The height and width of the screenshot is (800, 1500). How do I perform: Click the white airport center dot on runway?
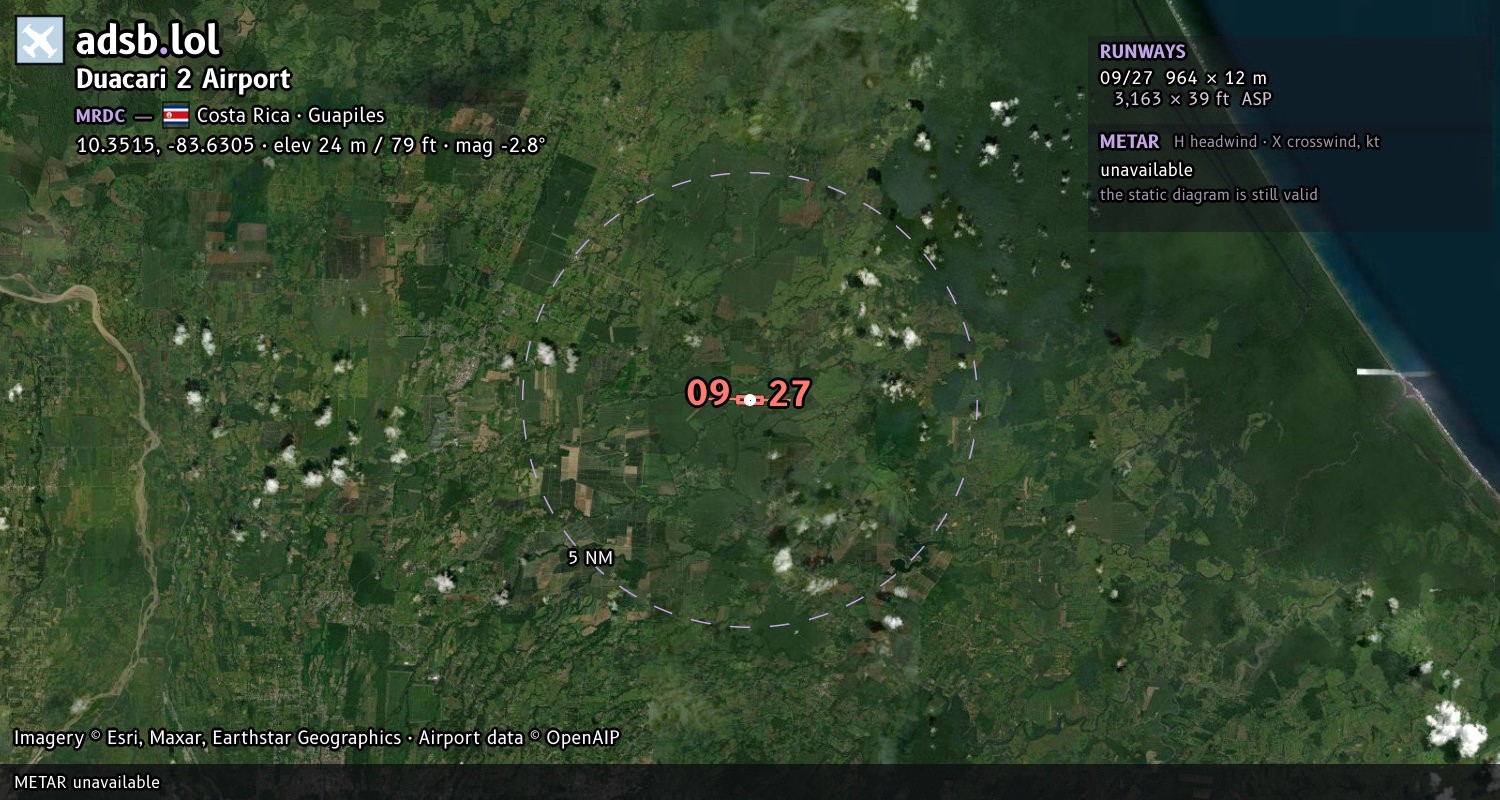point(750,399)
